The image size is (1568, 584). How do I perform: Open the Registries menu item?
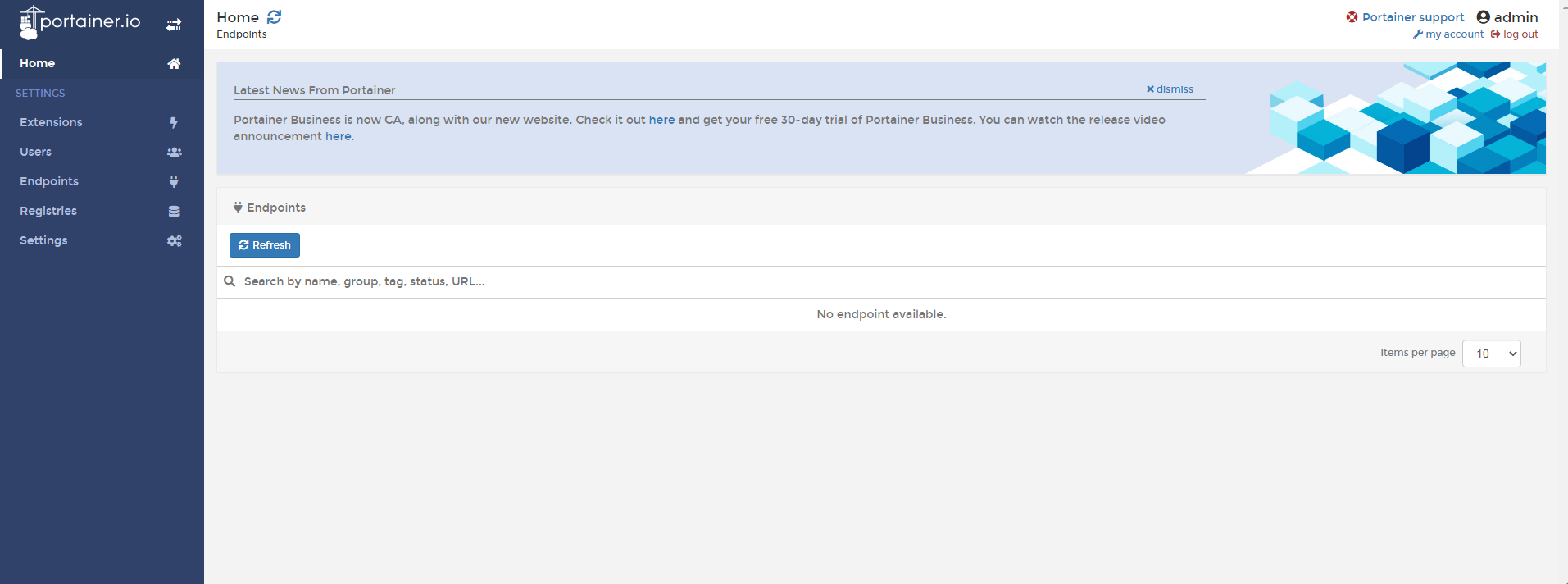[102, 211]
